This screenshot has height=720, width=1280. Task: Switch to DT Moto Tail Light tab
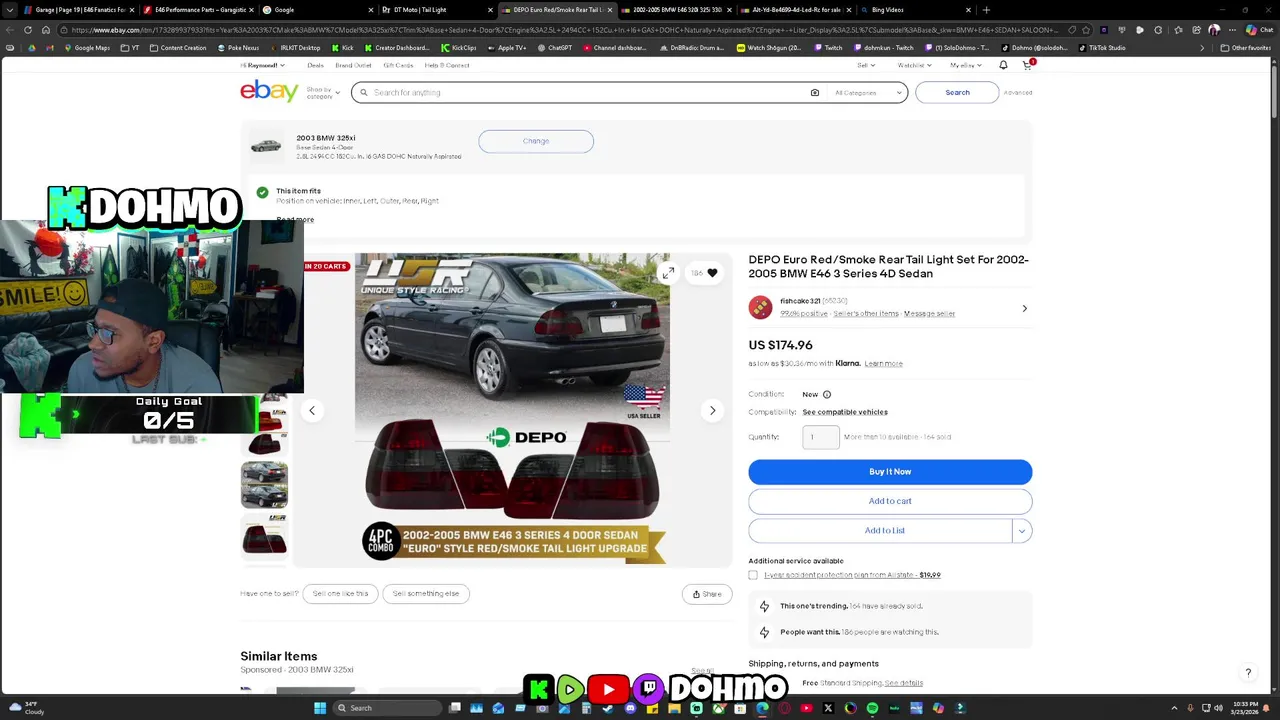436,10
